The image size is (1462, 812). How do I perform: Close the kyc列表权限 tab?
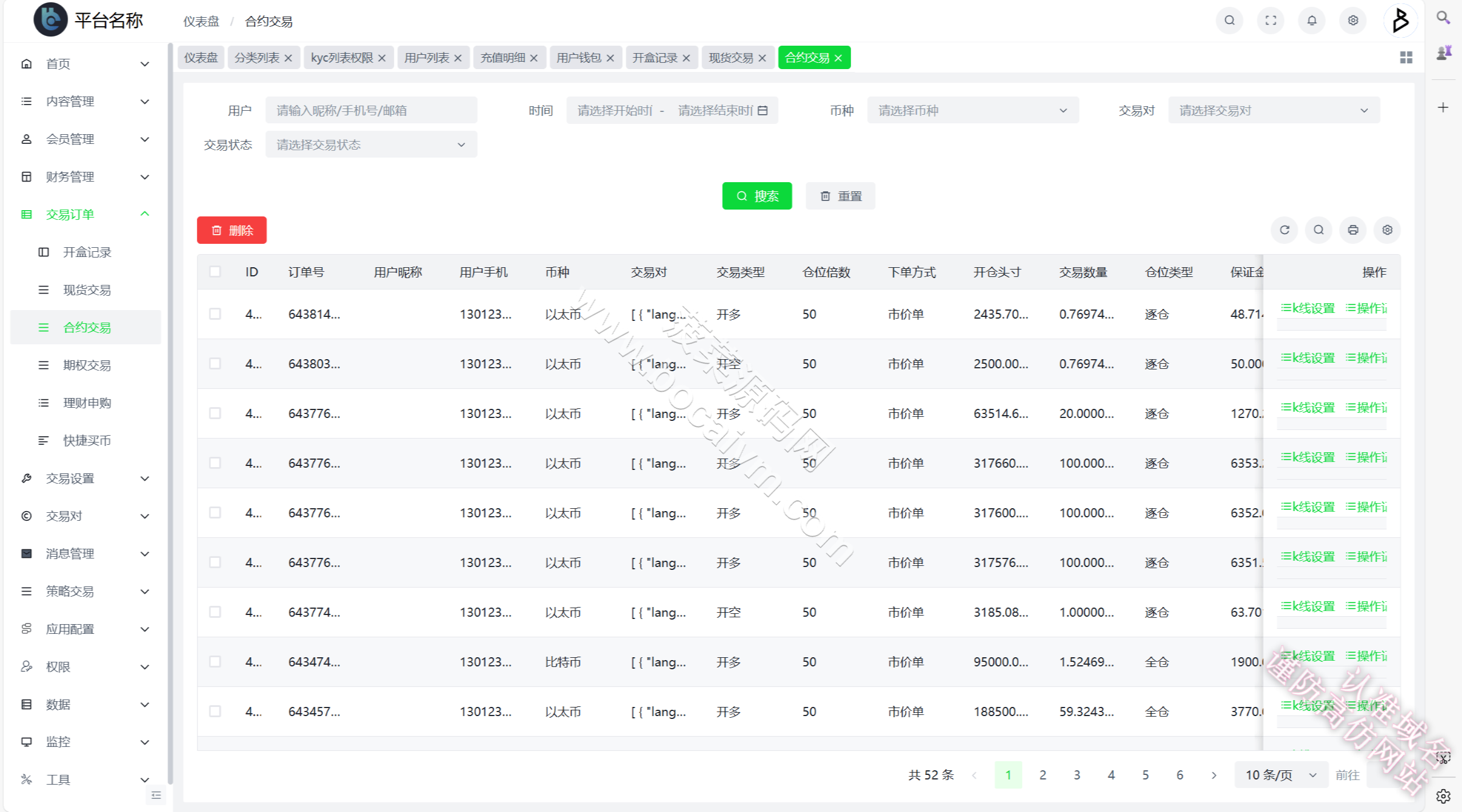(x=382, y=58)
